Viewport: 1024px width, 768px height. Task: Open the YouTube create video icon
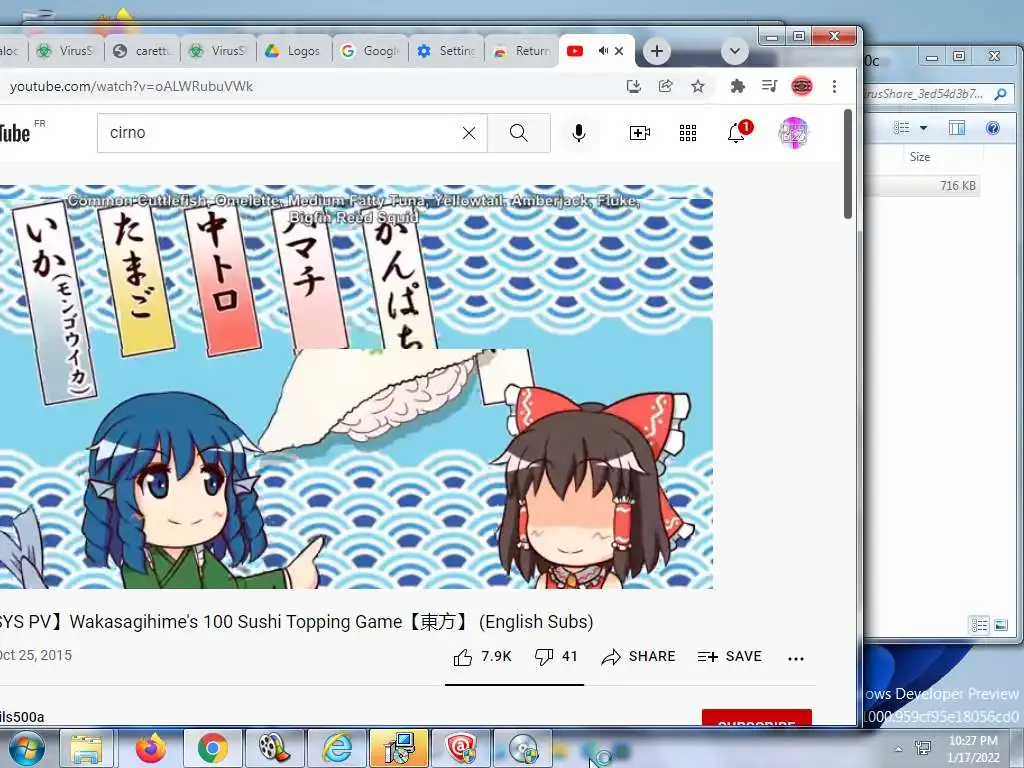639,133
